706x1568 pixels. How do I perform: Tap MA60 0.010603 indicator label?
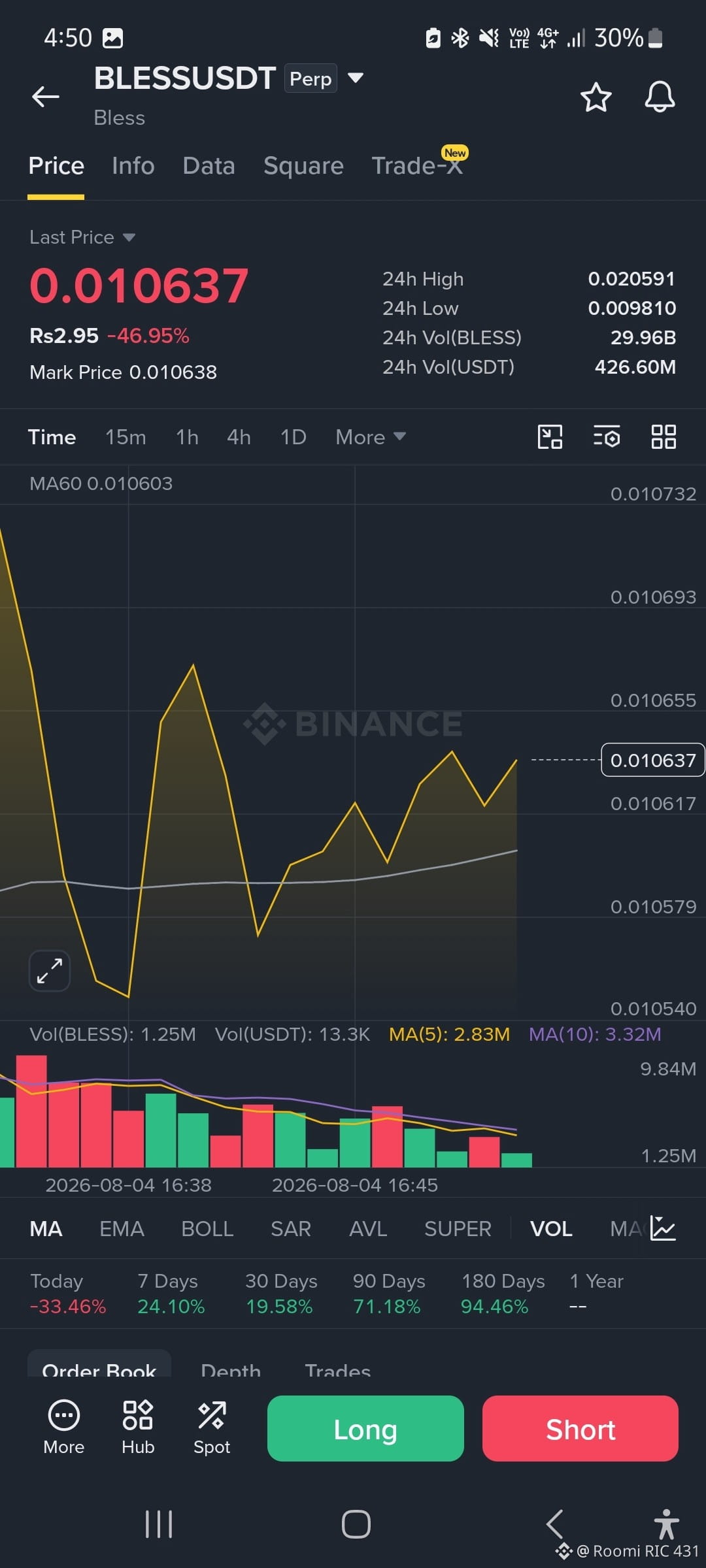point(101,483)
